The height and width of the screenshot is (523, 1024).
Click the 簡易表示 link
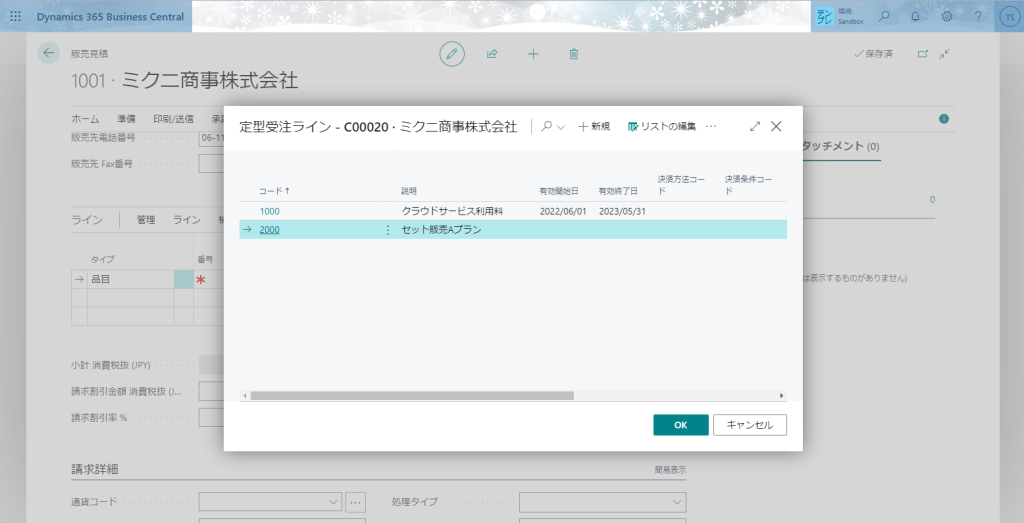click(x=670, y=469)
